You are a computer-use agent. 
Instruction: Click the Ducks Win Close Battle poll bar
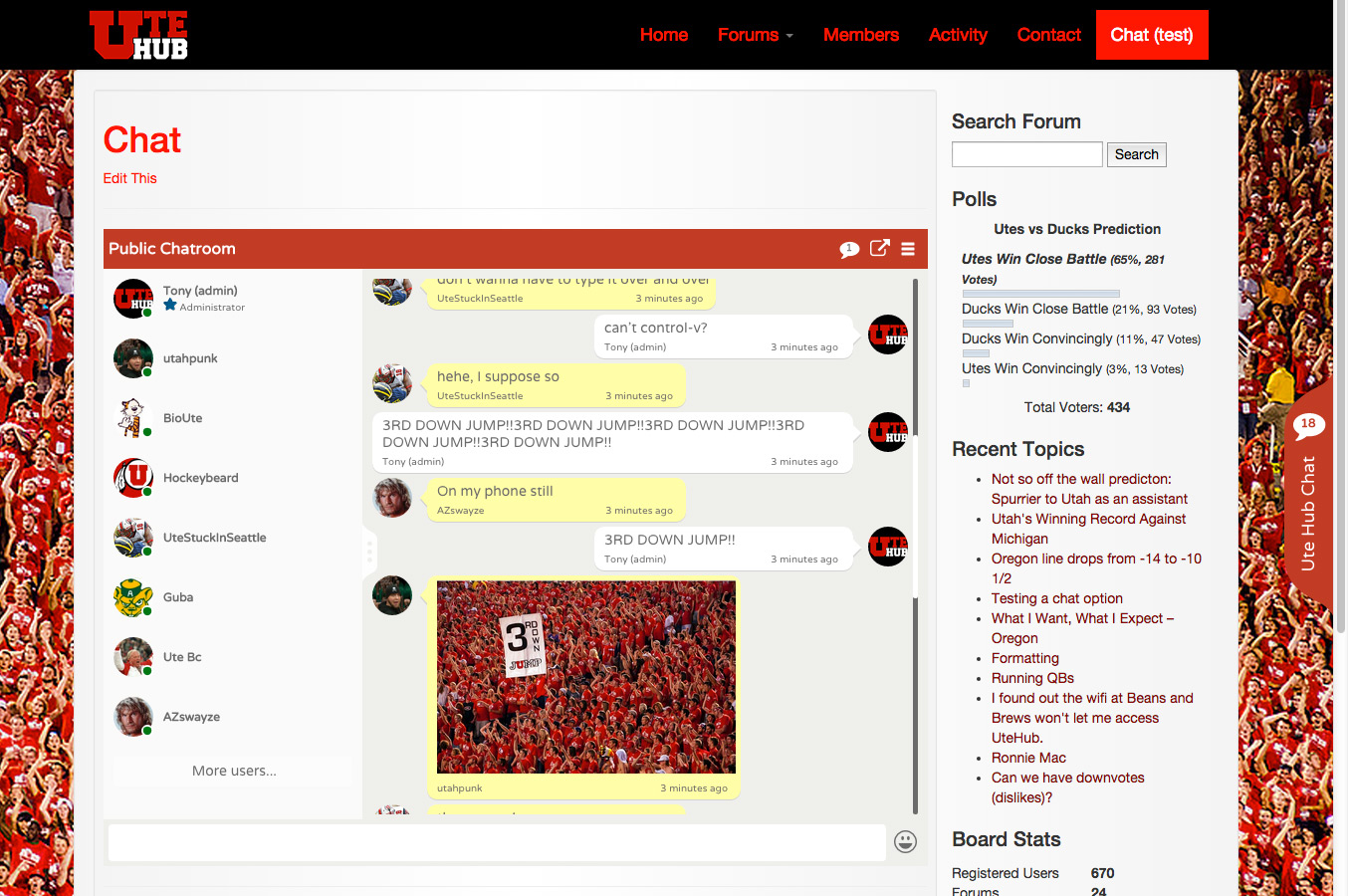(988, 324)
